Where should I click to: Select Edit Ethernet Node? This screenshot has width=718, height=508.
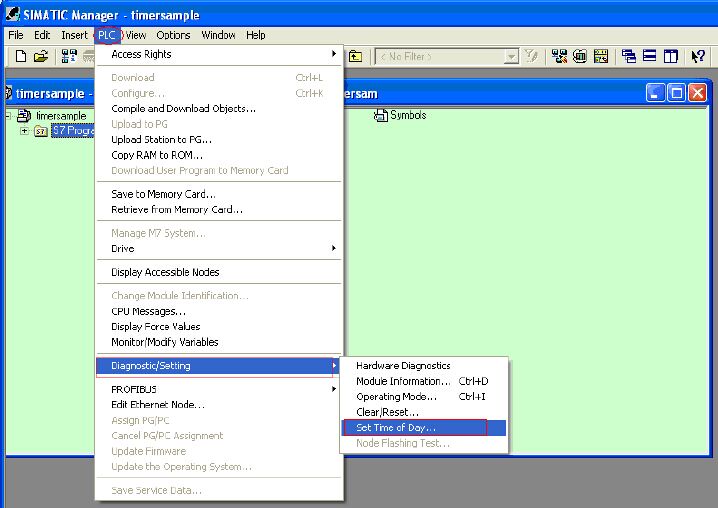(x=219, y=404)
